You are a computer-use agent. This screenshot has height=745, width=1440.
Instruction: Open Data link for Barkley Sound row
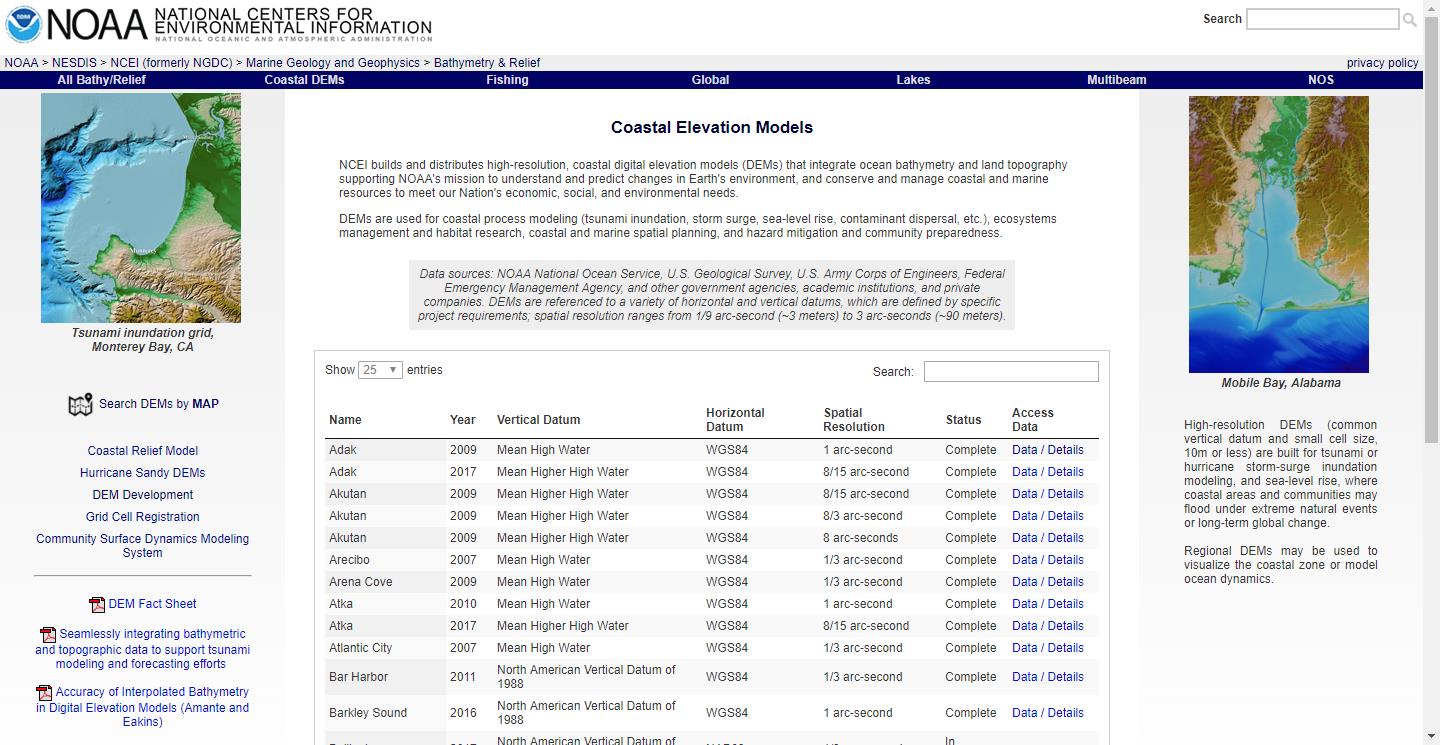[x=1024, y=713]
